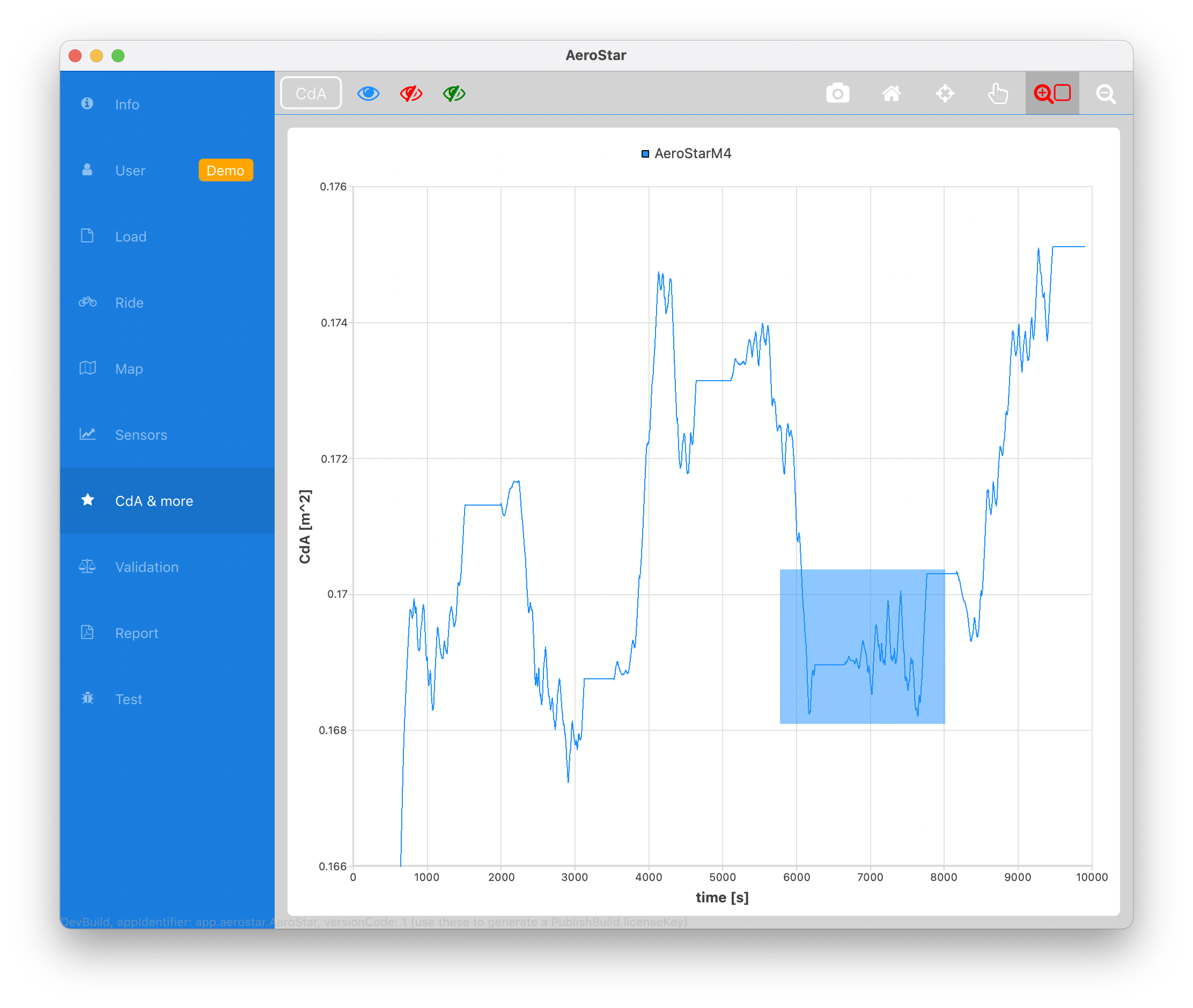Click the star icon beside CdA & more
This screenshot has width=1193, height=1008.
87,500
